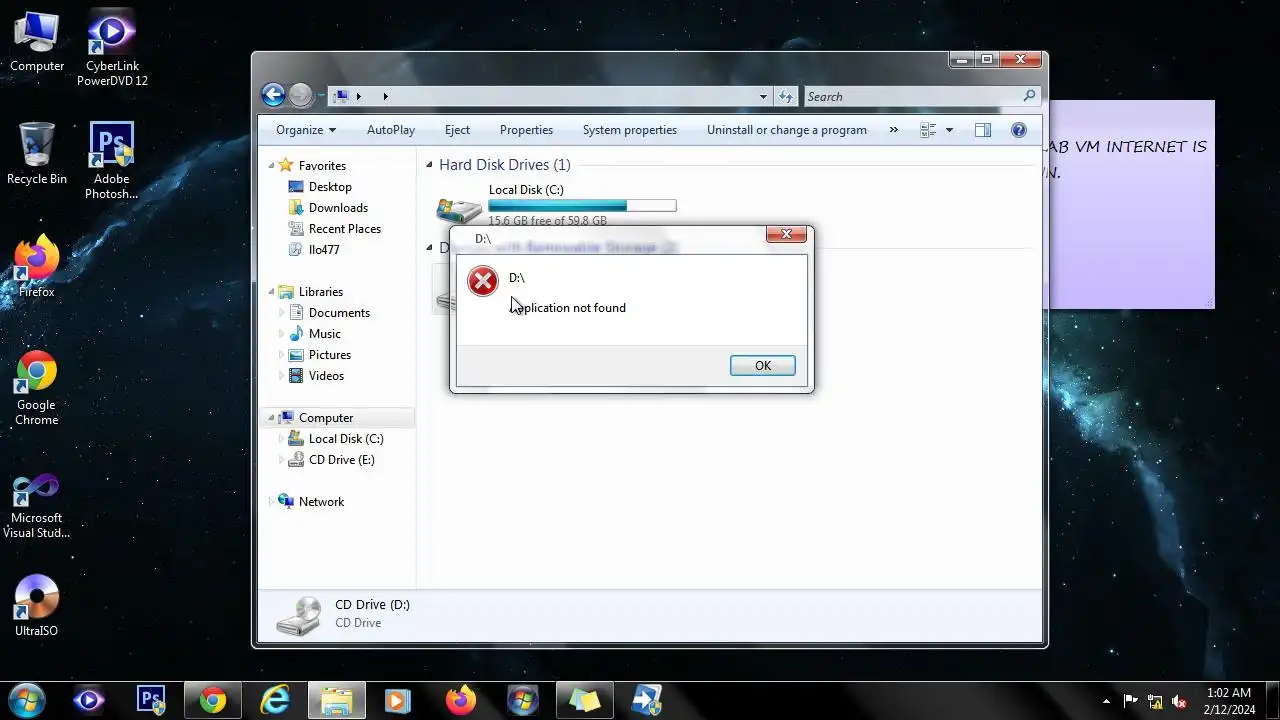Launch PowerDVD from the taskbar
The image size is (1280, 720).
(89, 700)
